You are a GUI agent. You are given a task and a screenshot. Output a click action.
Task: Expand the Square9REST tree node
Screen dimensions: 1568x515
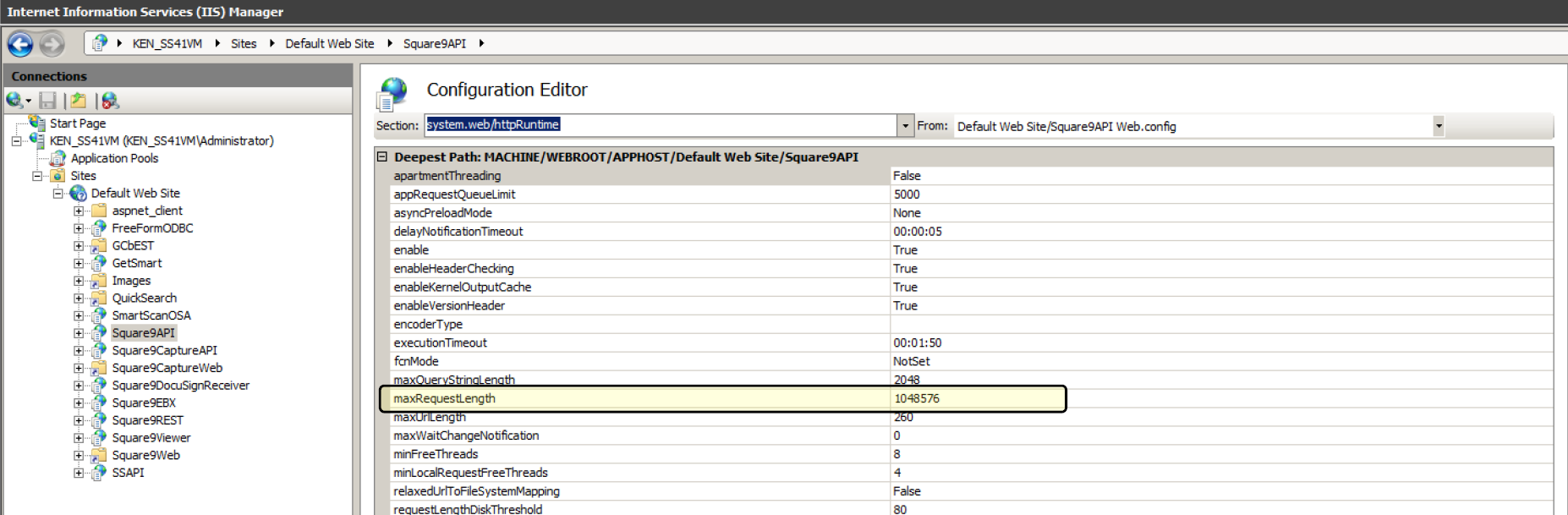[79, 420]
